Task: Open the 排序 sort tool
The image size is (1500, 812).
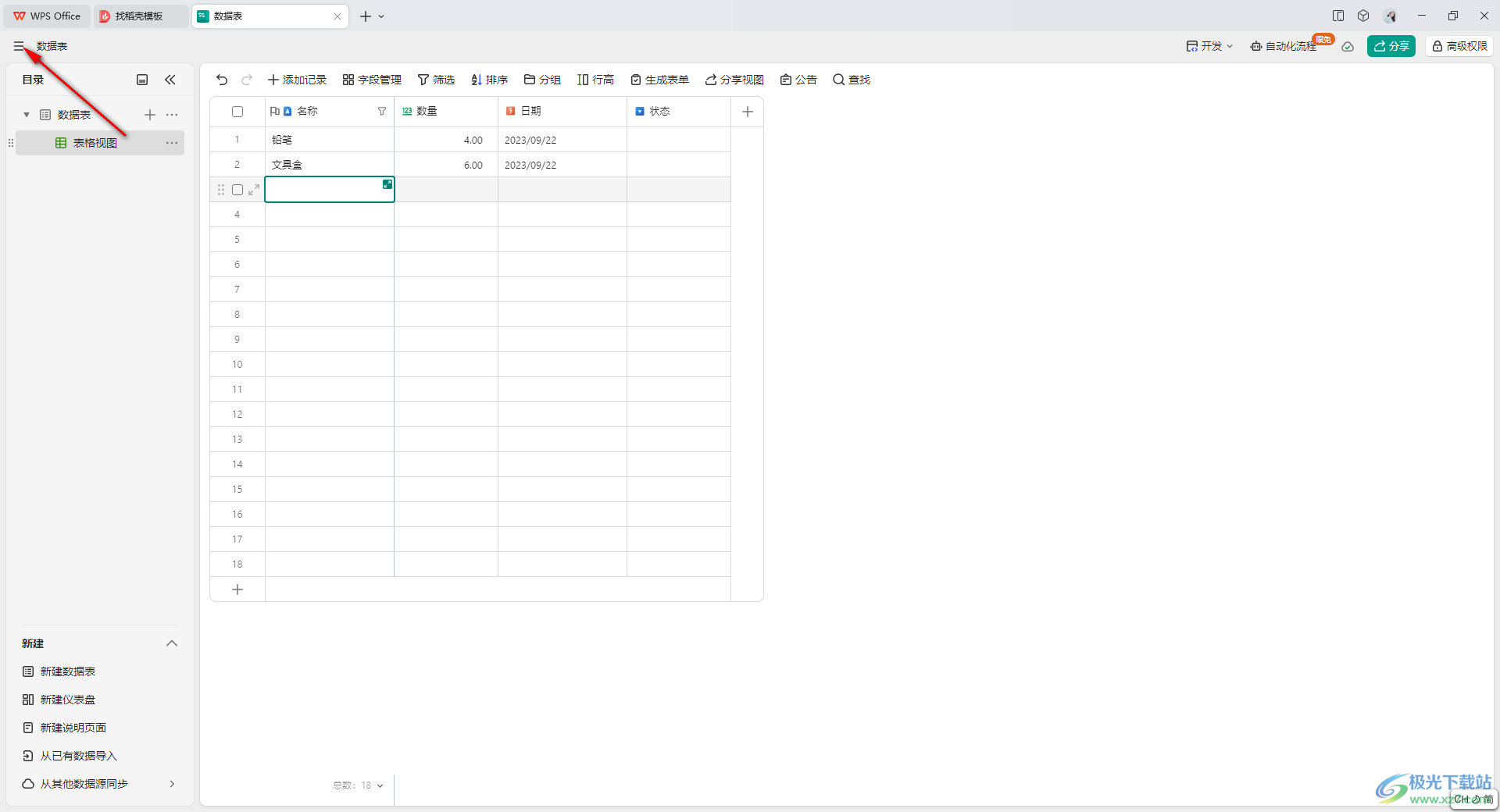Action: tap(489, 80)
